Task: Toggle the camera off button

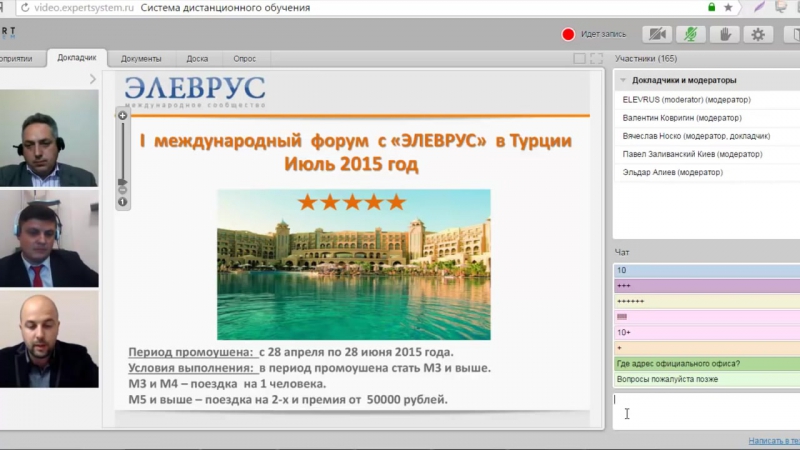Action: click(657, 34)
